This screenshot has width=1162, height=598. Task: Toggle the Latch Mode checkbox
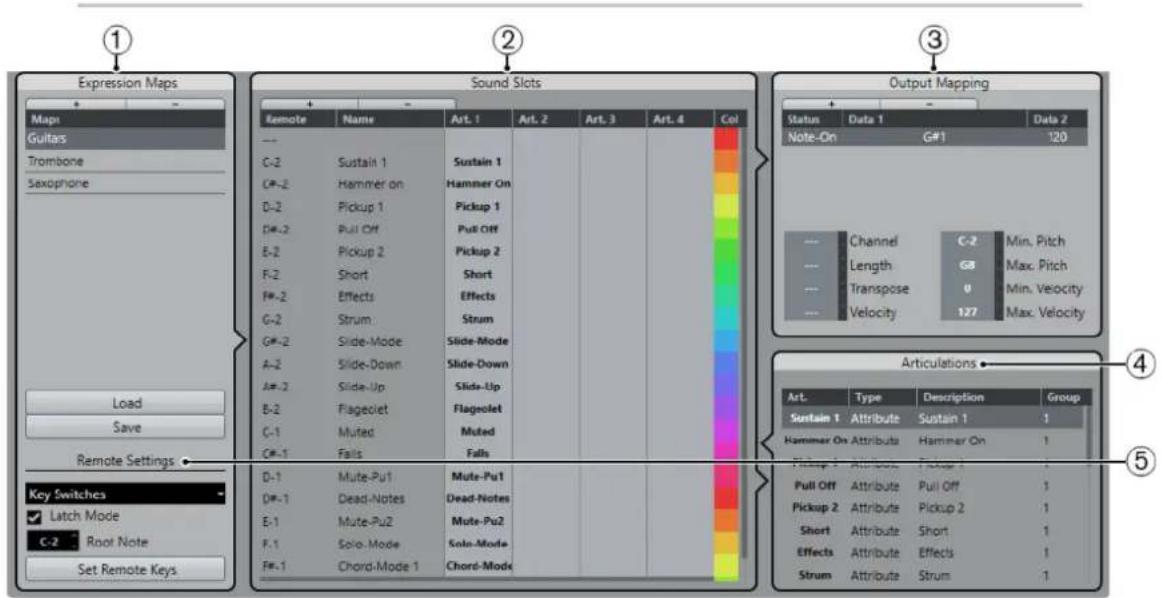click(34, 516)
